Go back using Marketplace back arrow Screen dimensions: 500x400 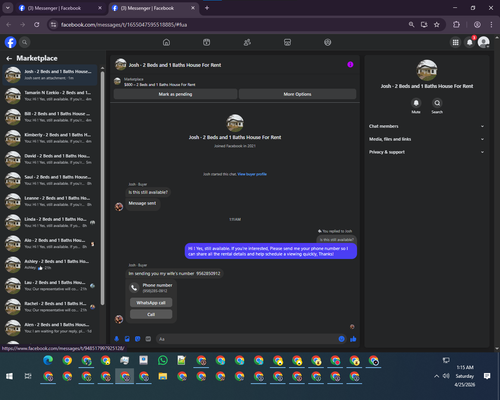tap(9, 59)
